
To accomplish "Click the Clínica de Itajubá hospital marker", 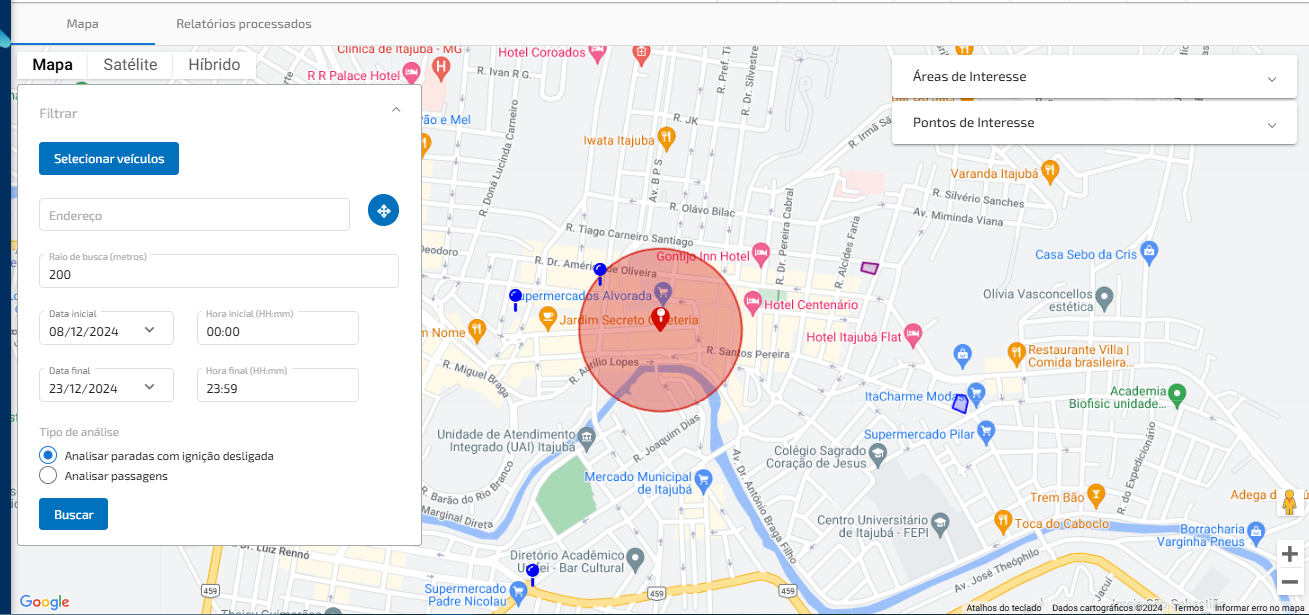I will click(441, 68).
